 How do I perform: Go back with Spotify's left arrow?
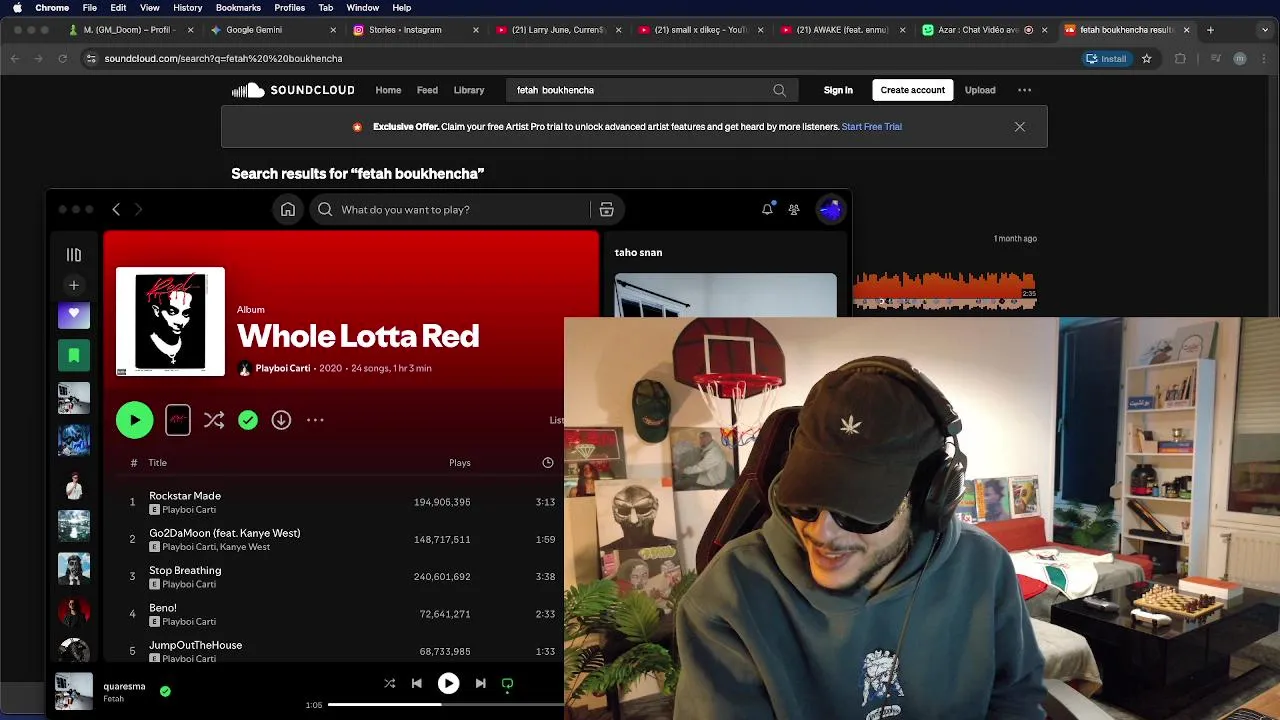[x=116, y=209]
